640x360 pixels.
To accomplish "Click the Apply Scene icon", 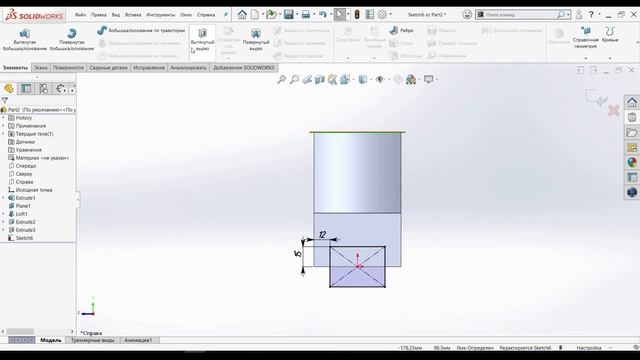I will pyautogui.click(x=411, y=79).
